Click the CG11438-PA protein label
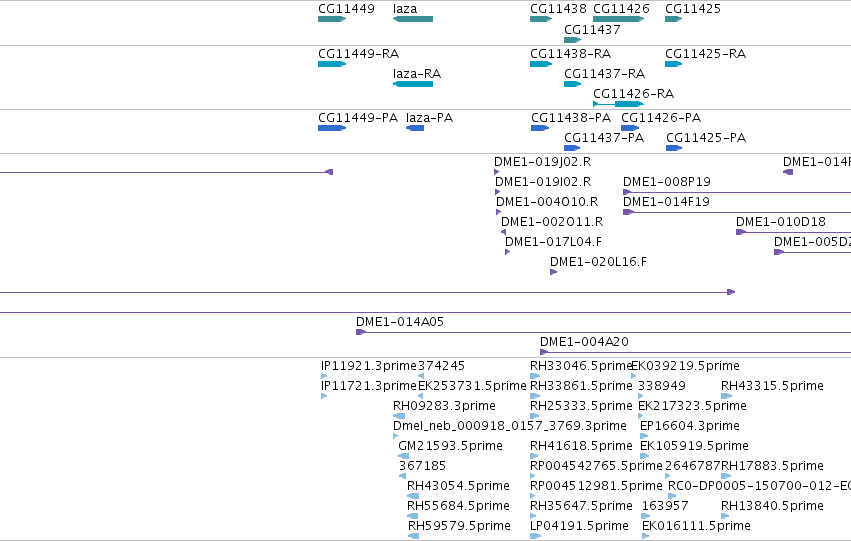 coord(571,118)
